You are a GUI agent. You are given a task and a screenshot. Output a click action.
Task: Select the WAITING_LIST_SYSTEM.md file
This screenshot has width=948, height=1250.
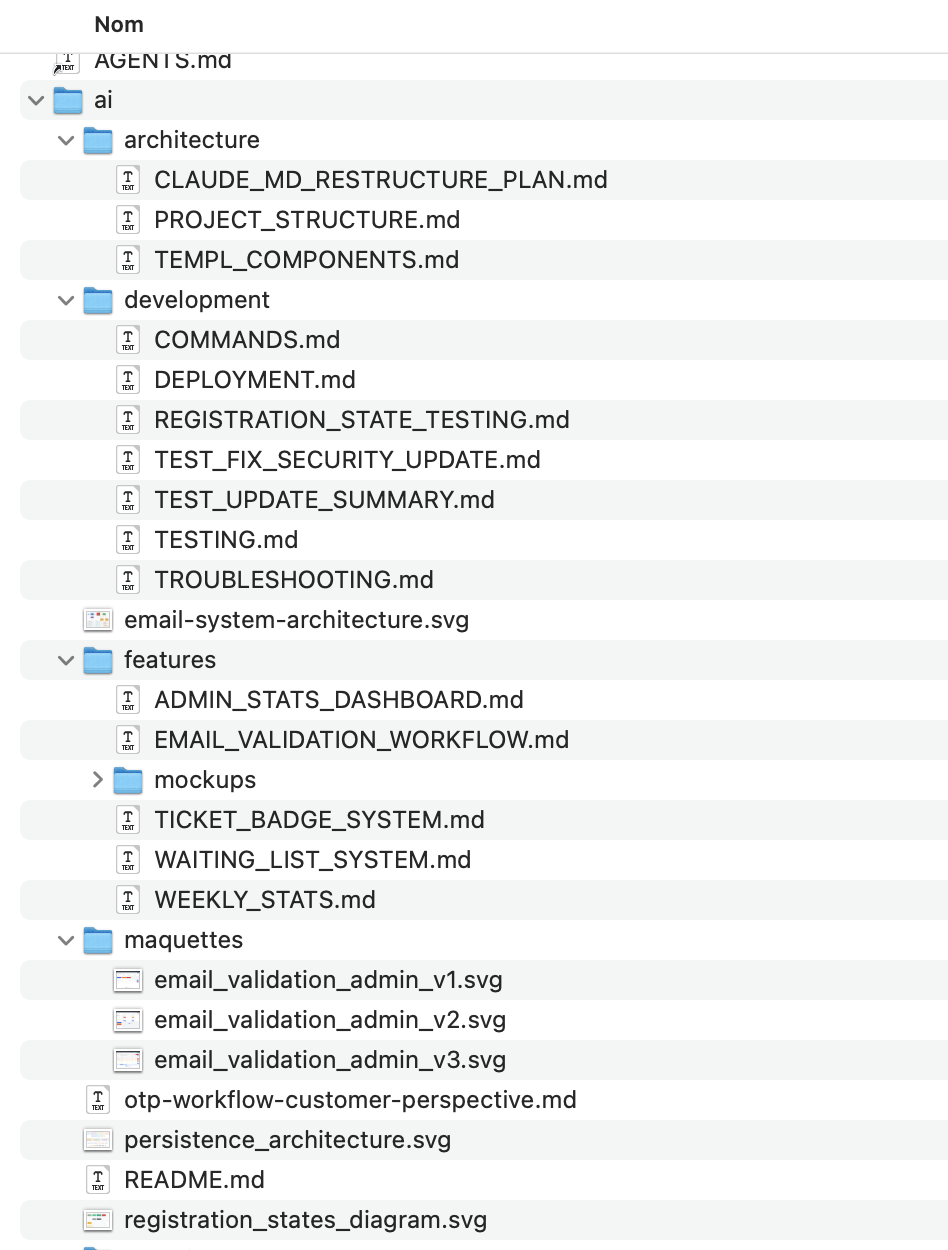[312, 860]
